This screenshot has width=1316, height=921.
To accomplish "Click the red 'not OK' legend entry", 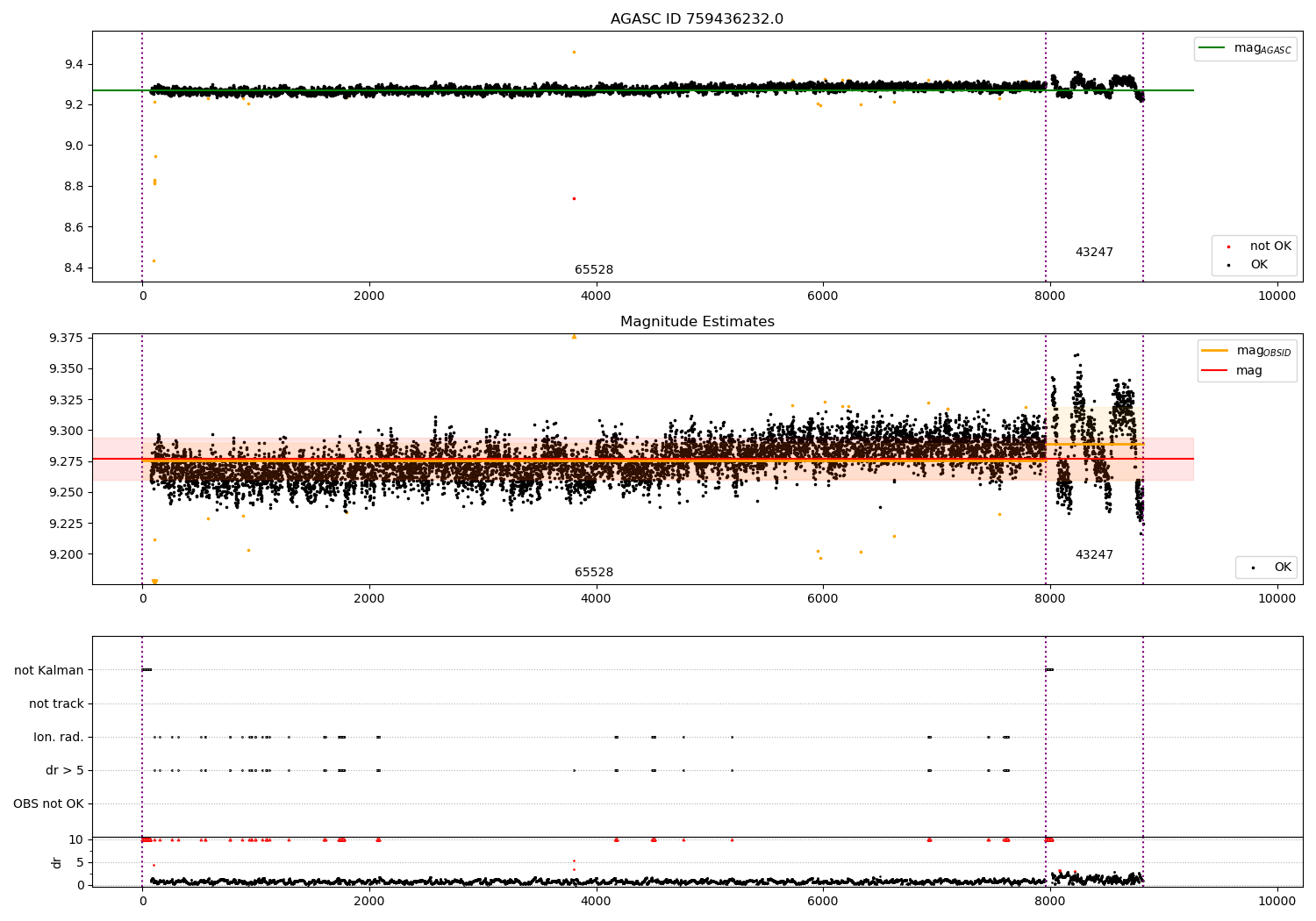I will 1258,246.
